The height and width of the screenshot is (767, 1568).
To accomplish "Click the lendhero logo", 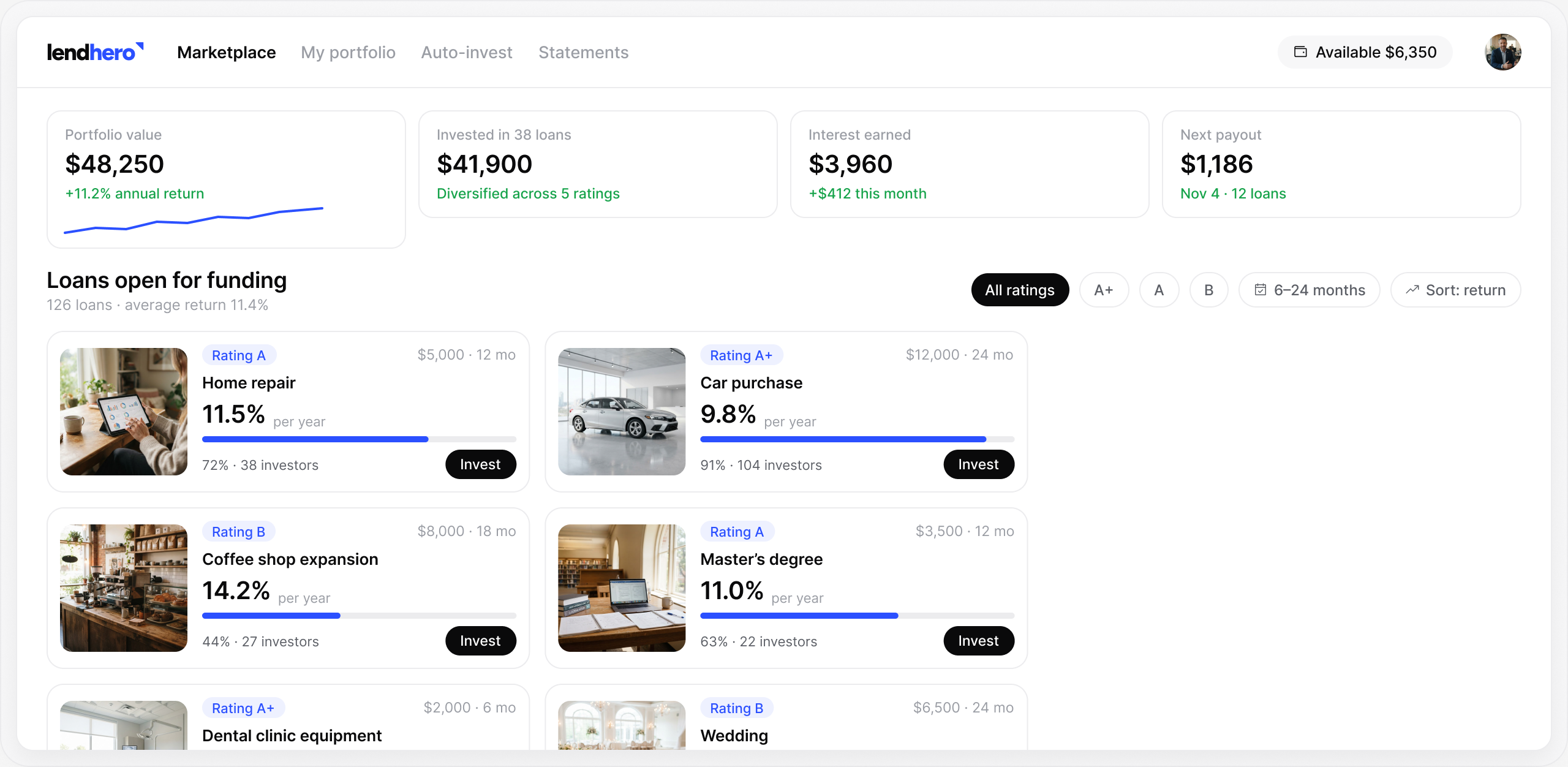I will (96, 52).
